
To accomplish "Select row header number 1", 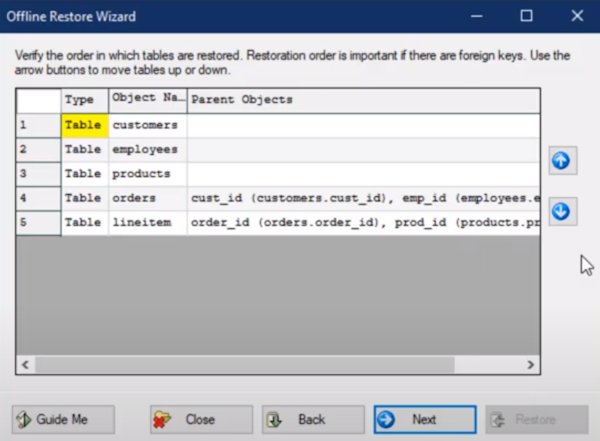I will pyautogui.click(x=38, y=125).
